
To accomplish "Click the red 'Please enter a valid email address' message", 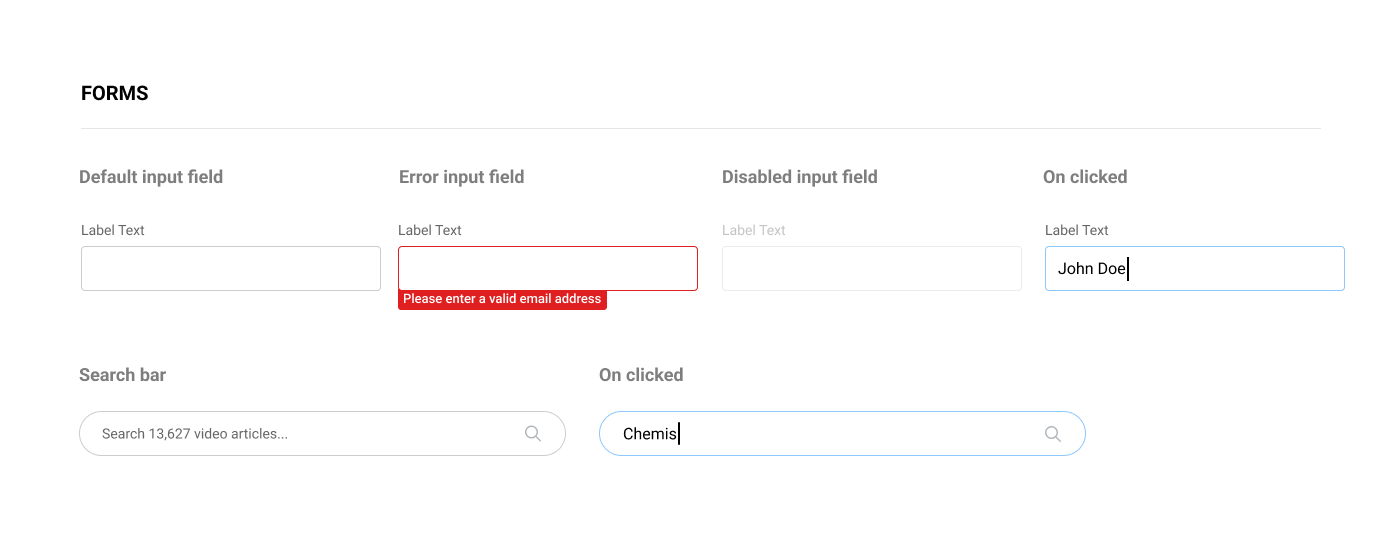I will pos(502,299).
